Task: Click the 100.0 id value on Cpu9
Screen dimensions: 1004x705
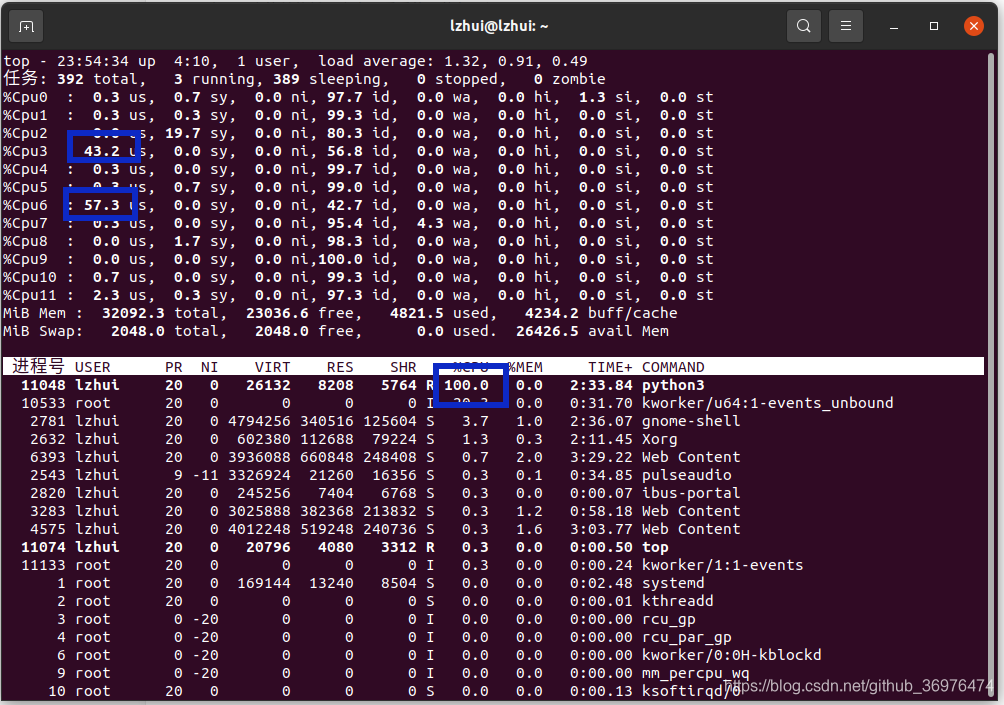Action: pyautogui.click(x=340, y=259)
